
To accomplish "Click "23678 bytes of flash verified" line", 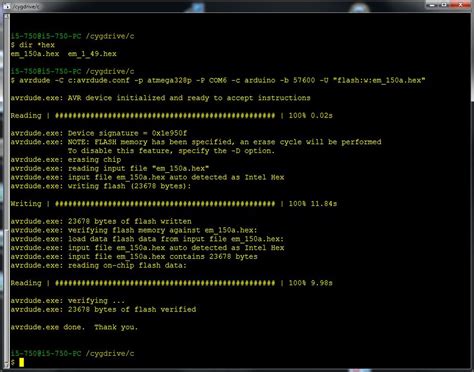I will 103,309.
